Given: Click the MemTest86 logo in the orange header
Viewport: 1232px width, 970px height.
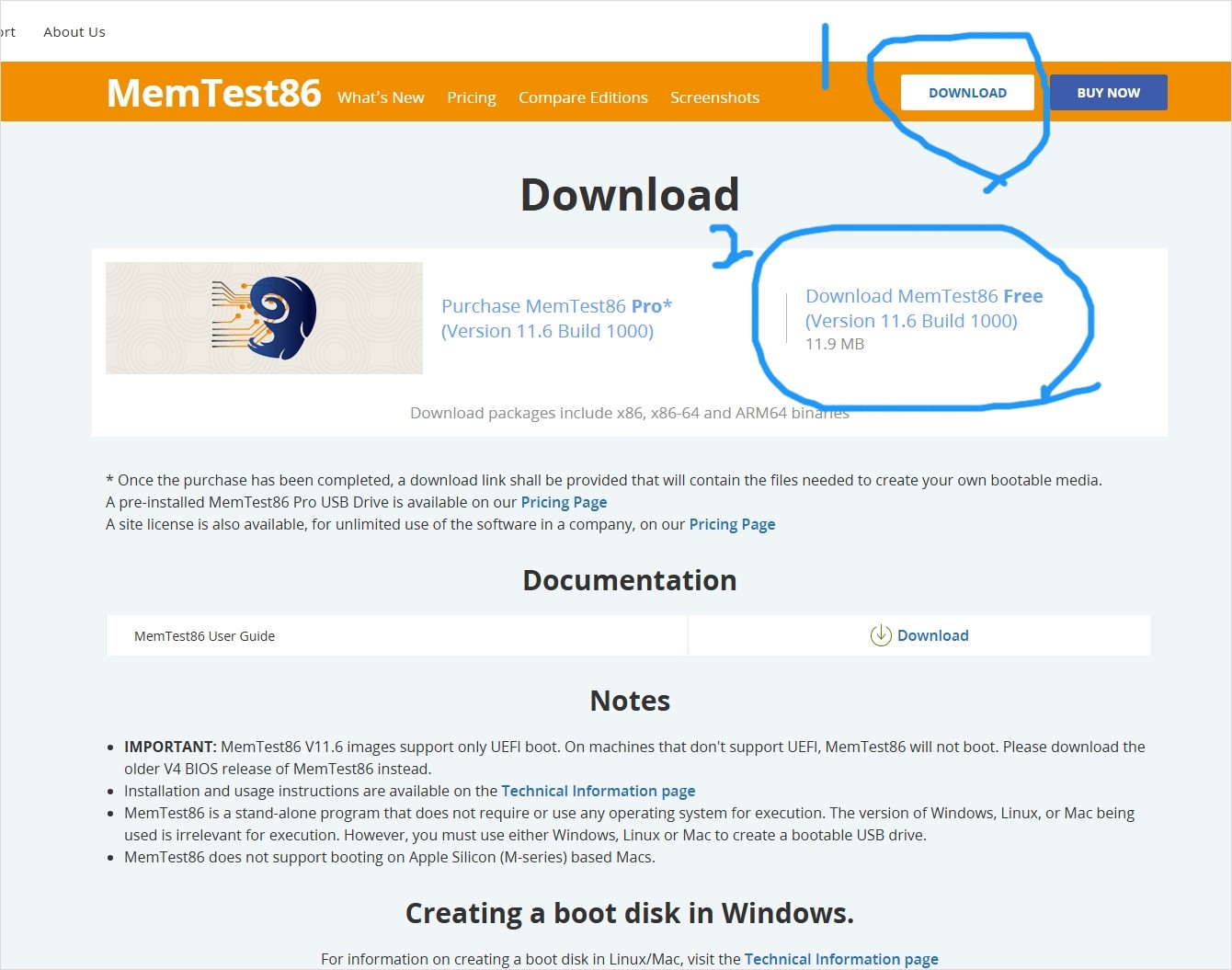Looking at the screenshot, I should click(x=213, y=93).
